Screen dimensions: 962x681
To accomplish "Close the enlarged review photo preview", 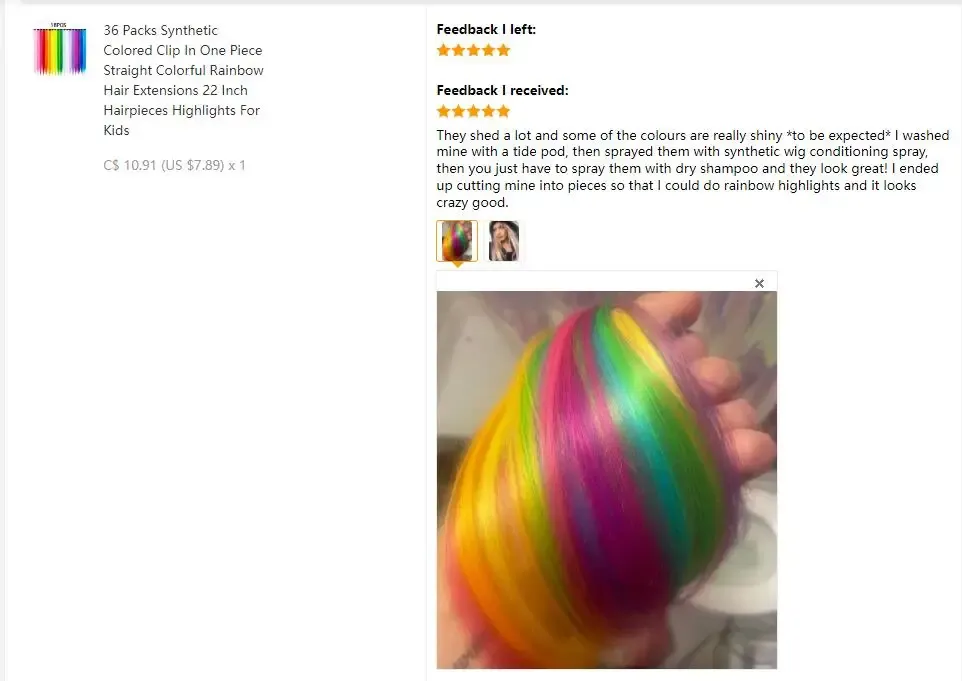I will pyautogui.click(x=759, y=283).
